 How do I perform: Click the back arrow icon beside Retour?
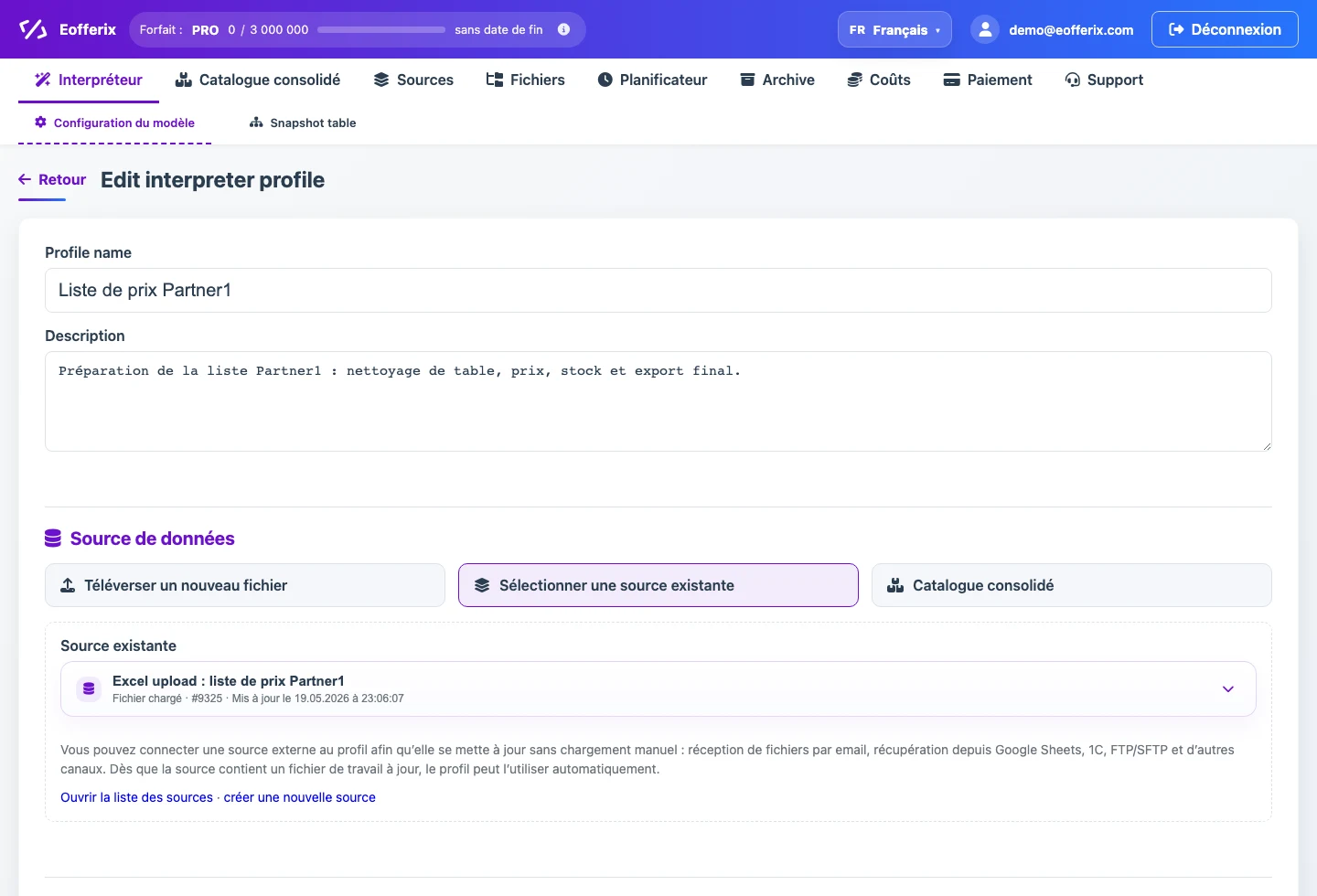[25, 179]
